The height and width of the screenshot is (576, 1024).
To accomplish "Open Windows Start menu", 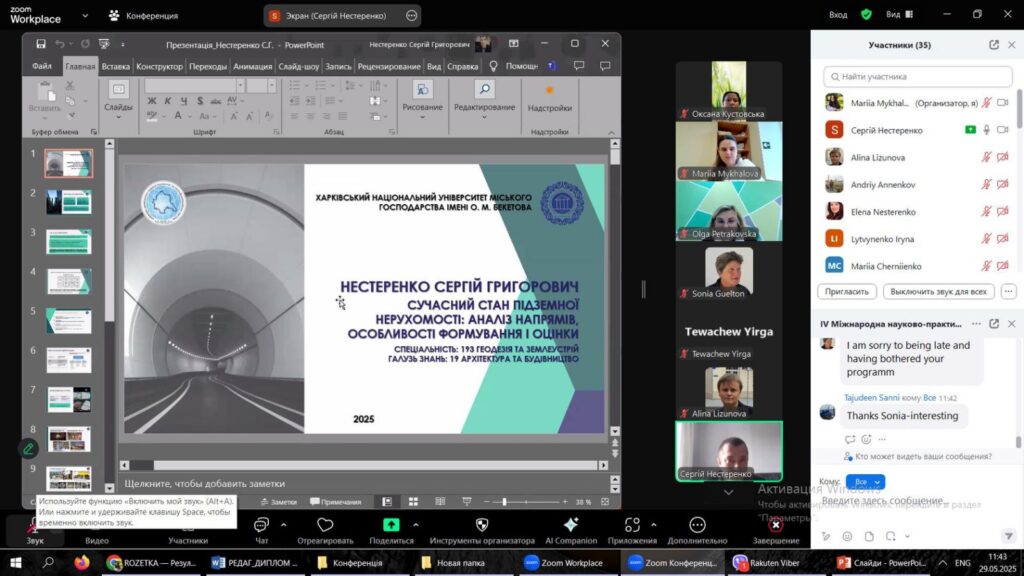I will click(16, 562).
